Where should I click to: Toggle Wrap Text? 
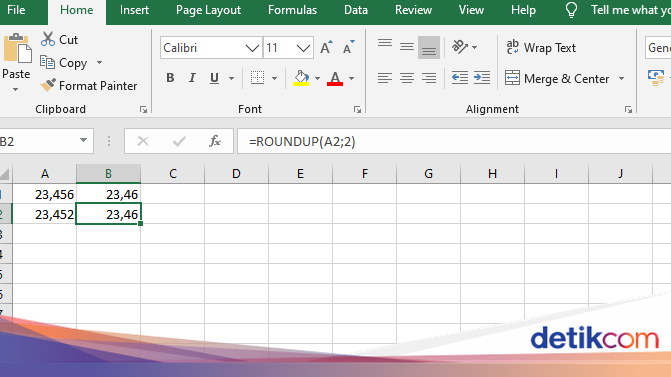[541, 47]
